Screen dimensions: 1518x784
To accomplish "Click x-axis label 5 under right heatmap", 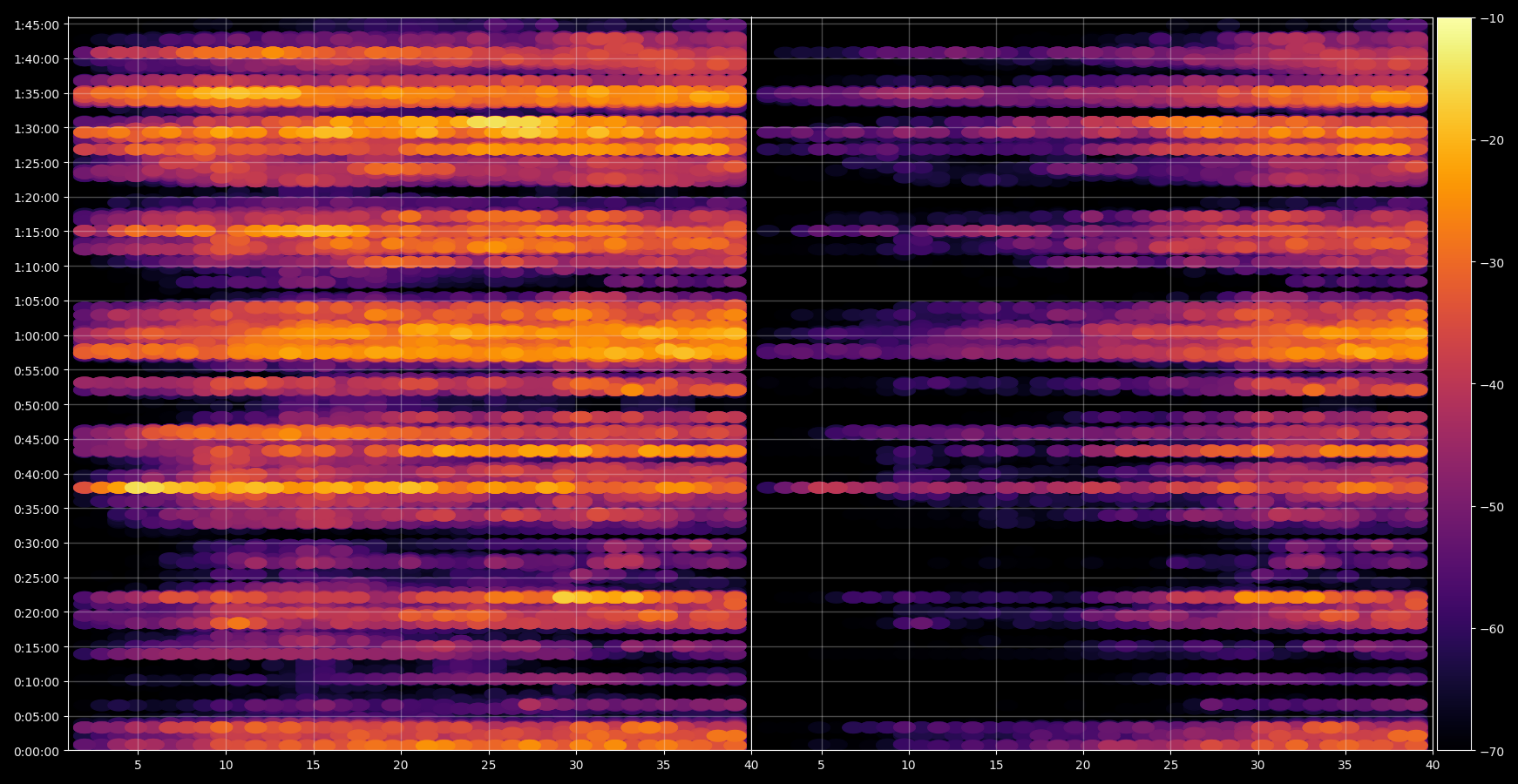I will 821,766.
